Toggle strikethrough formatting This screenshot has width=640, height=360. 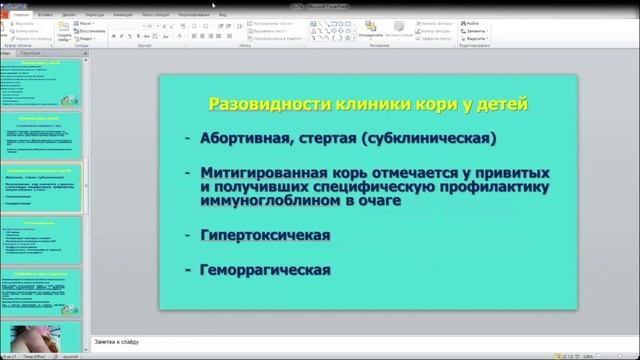coord(147,36)
